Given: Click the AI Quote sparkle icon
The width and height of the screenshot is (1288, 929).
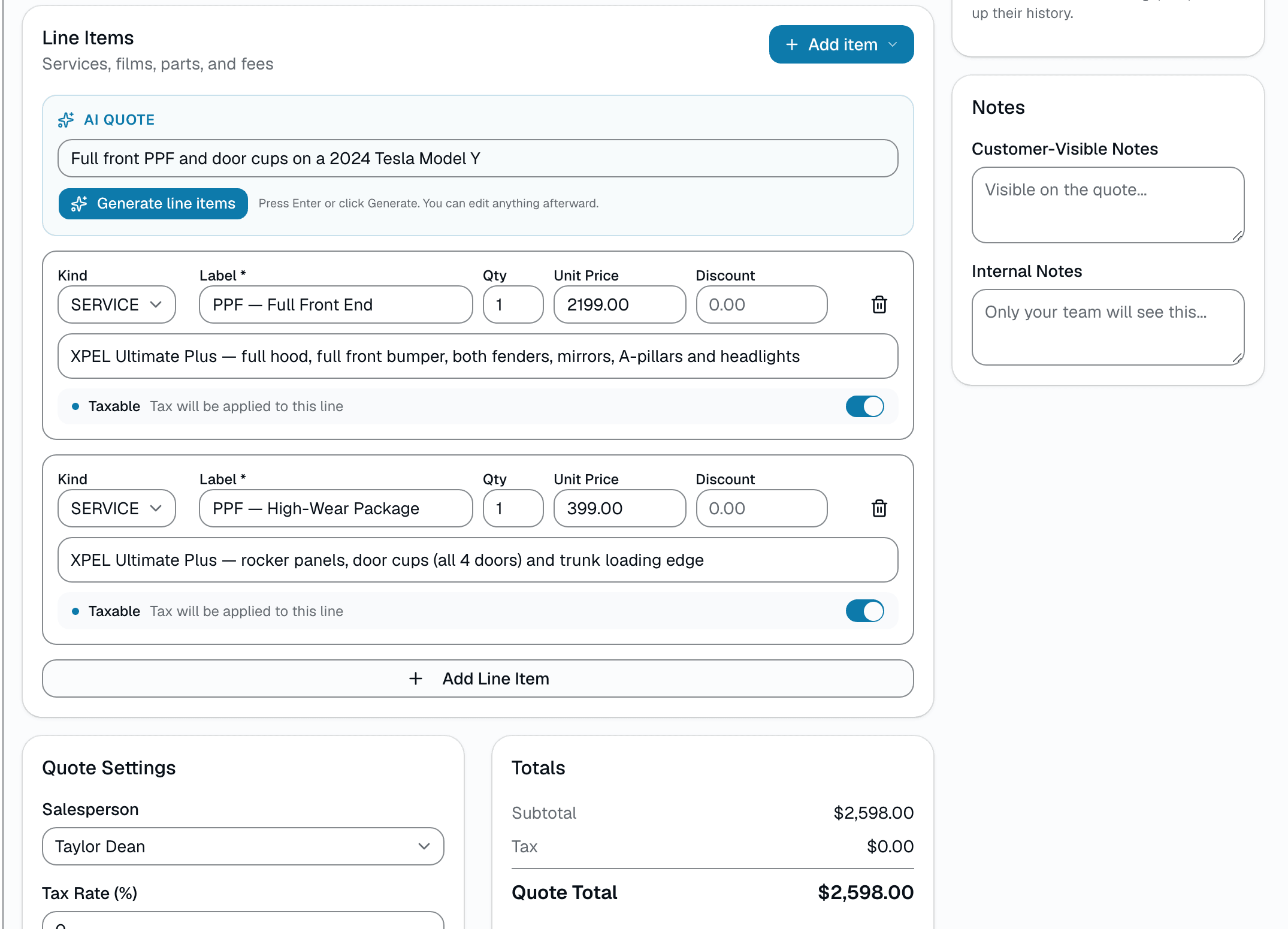Looking at the screenshot, I should tap(66, 120).
